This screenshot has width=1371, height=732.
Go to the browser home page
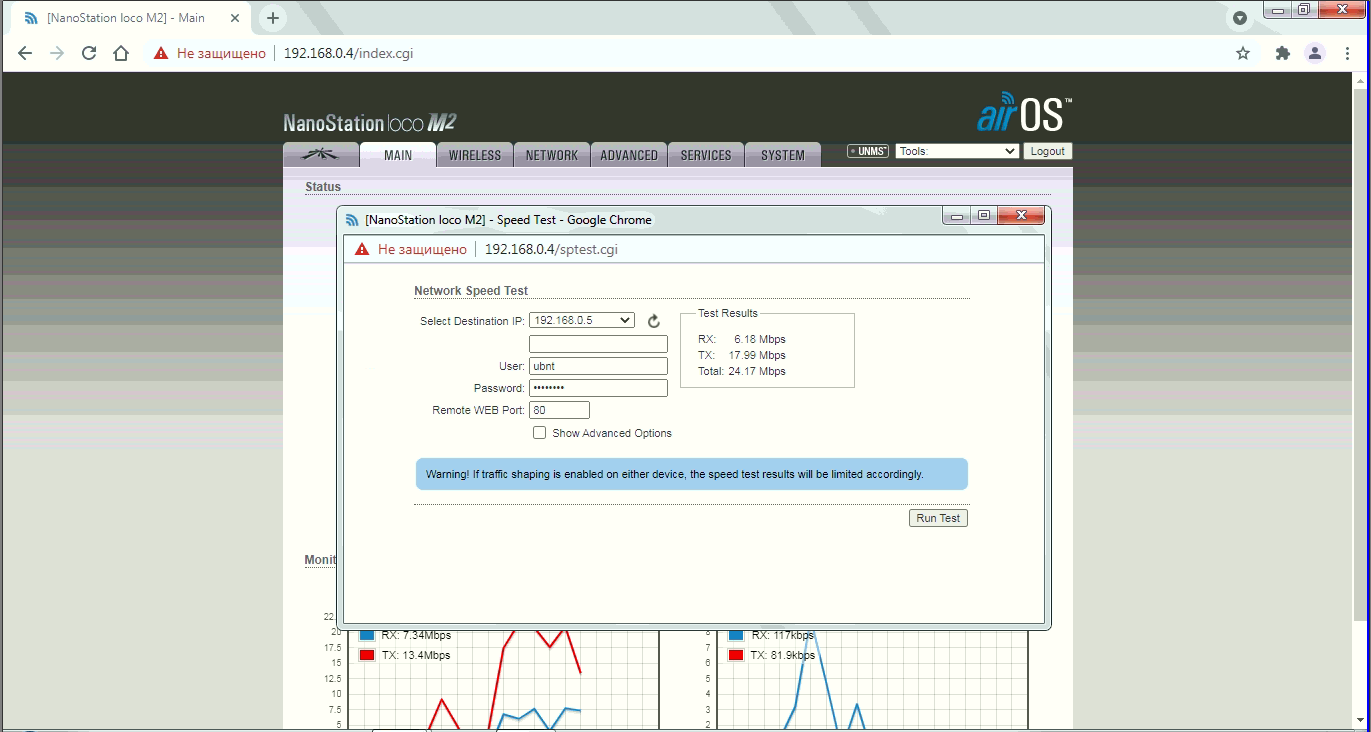coord(121,53)
